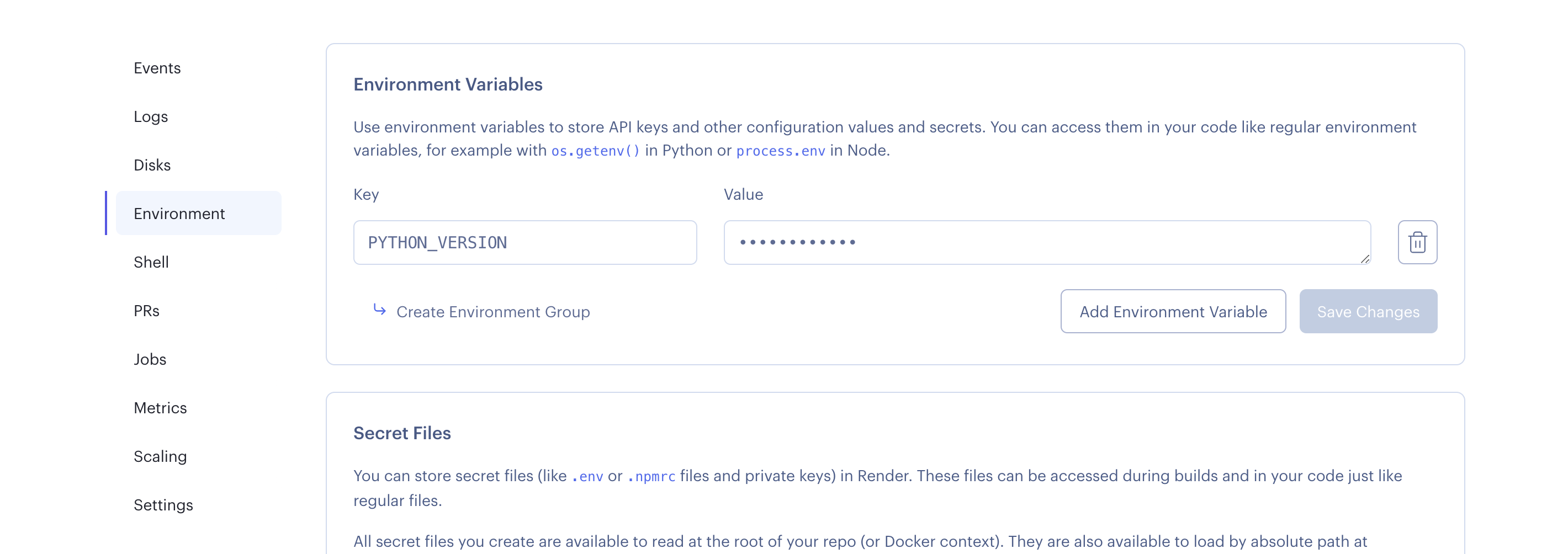Follow the Create Environment Group link
Screen dimensions: 1568x554
492,312
